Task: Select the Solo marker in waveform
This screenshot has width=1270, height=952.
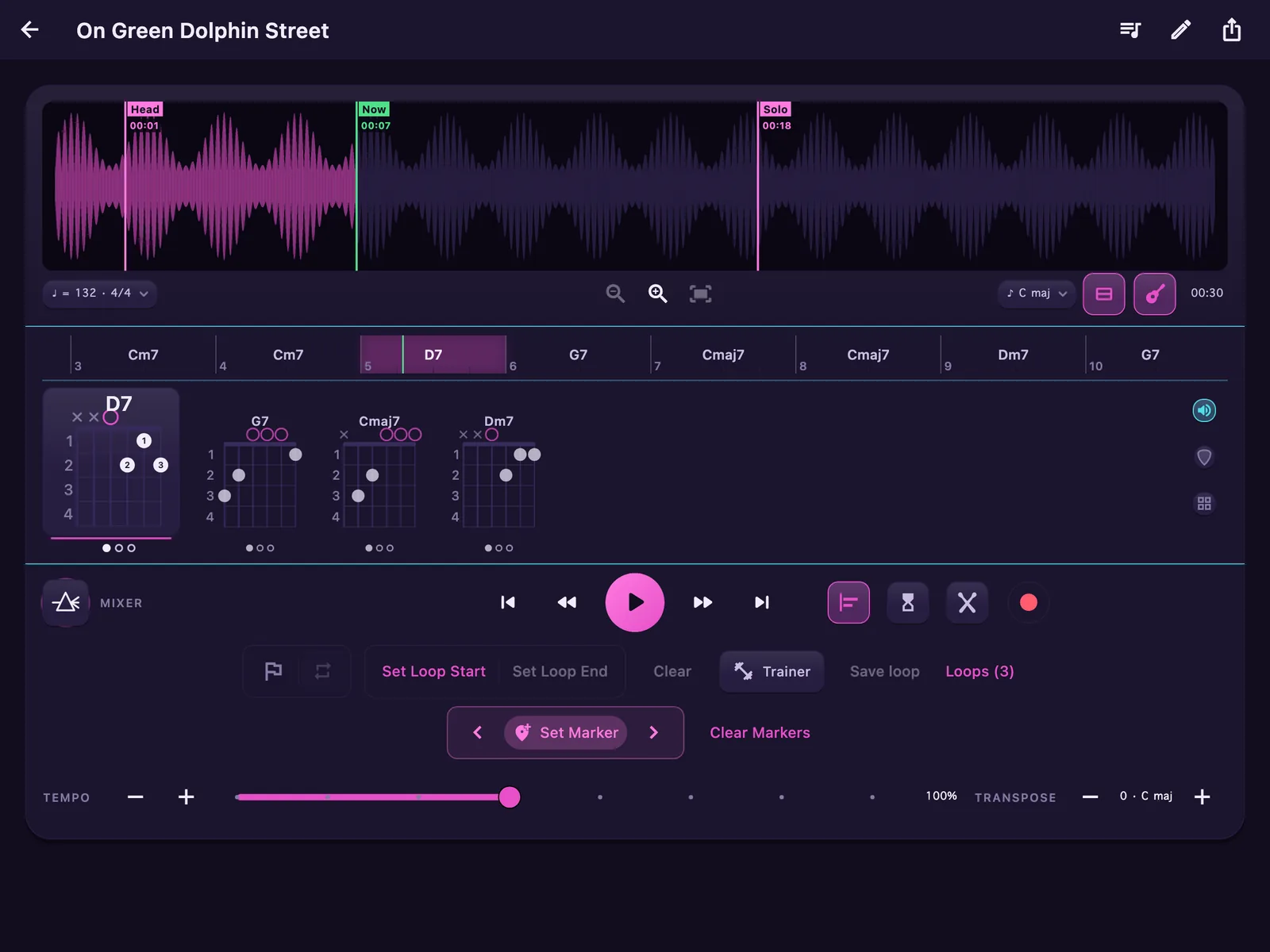Action: [x=775, y=109]
